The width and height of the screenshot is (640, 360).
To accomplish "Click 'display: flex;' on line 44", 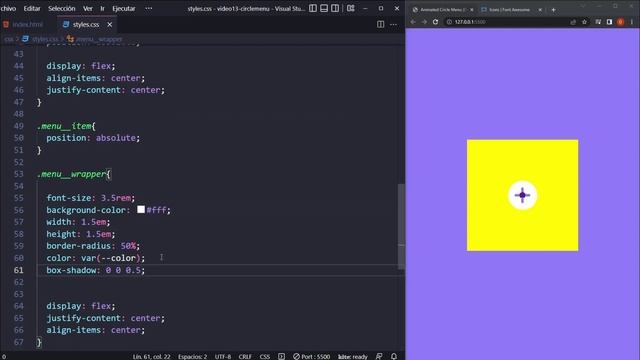I will point(81,66).
